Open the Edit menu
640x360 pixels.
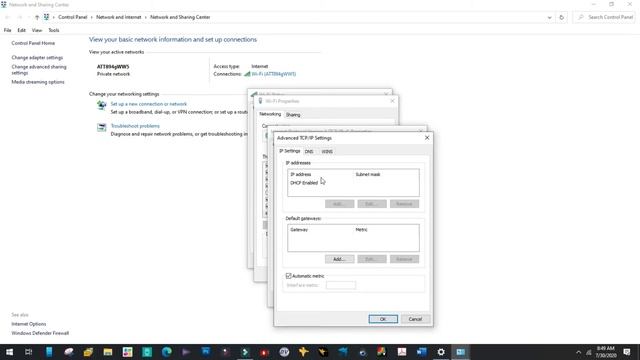[22, 30]
